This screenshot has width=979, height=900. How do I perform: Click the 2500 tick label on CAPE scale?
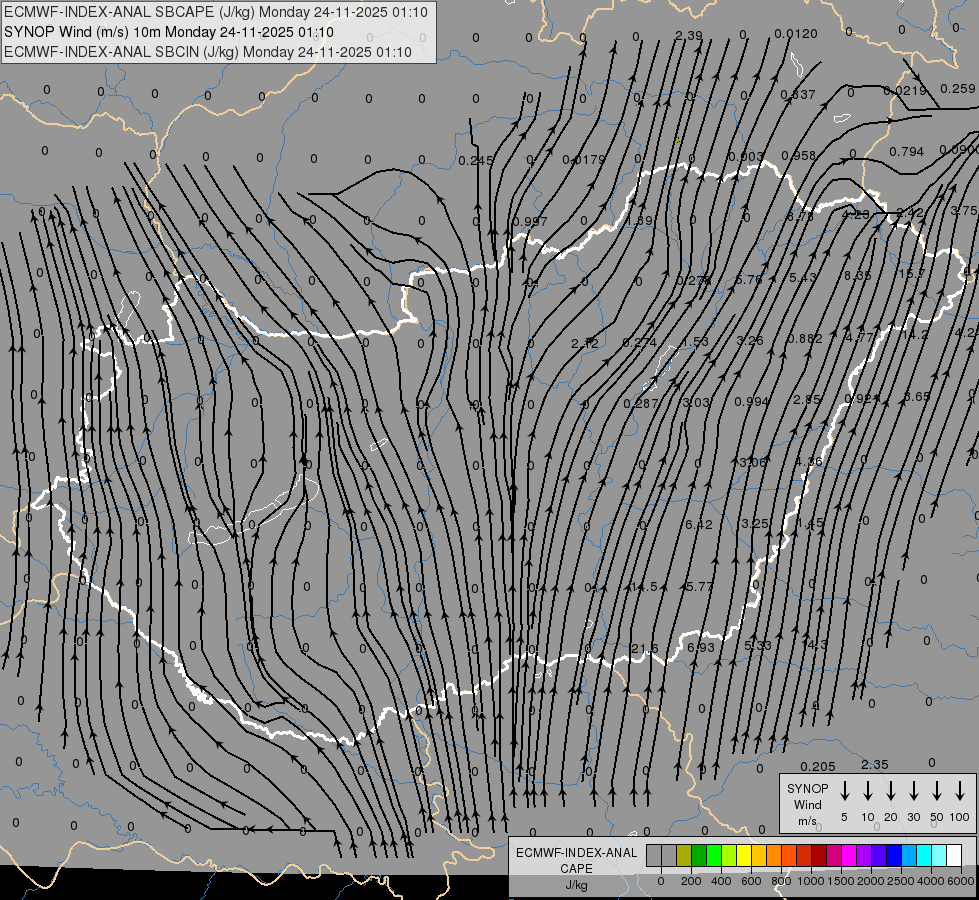(x=900, y=881)
